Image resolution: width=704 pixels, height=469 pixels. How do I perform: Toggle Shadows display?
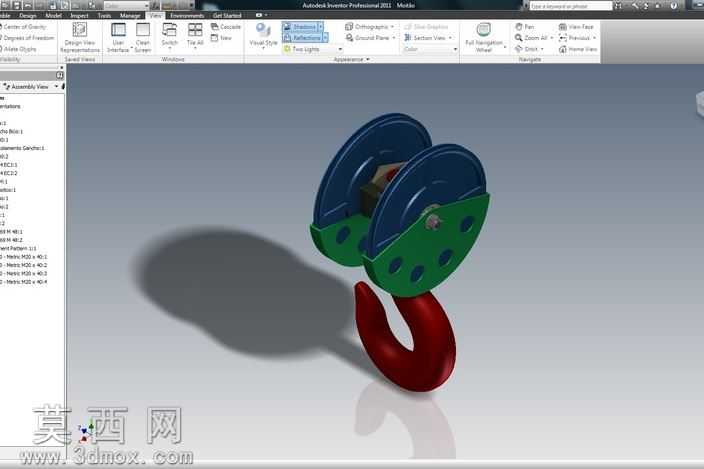point(300,26)
